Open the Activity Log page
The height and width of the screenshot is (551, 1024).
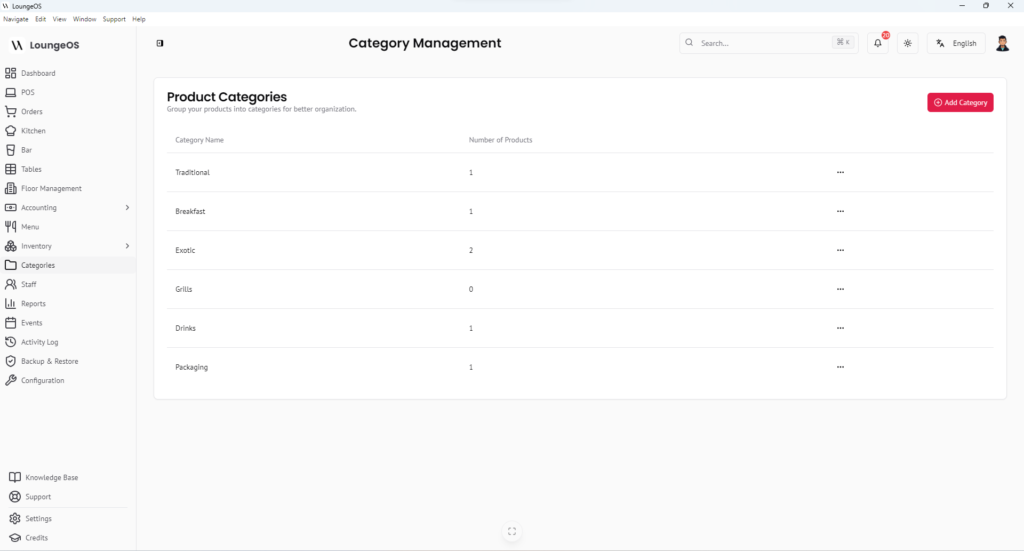click(39, 342)
